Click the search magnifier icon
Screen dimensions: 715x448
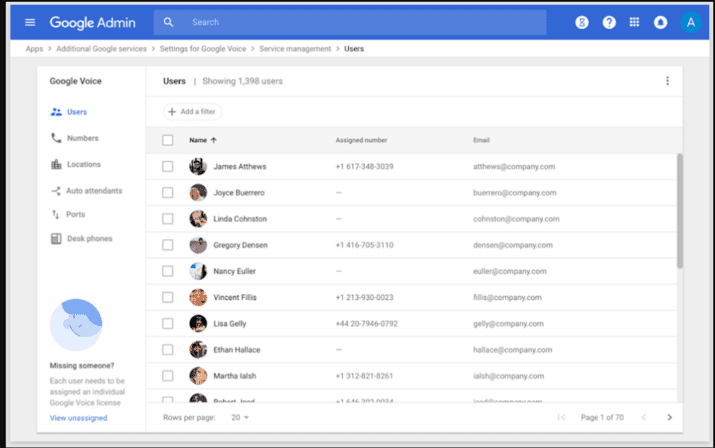point(168,22)
